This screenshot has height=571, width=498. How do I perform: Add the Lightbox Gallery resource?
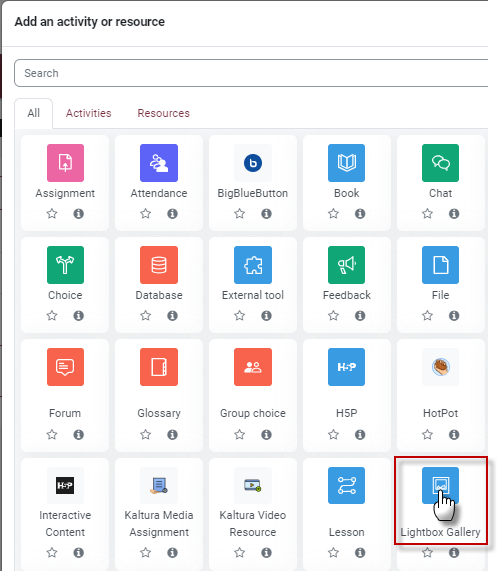click(440, 485)
